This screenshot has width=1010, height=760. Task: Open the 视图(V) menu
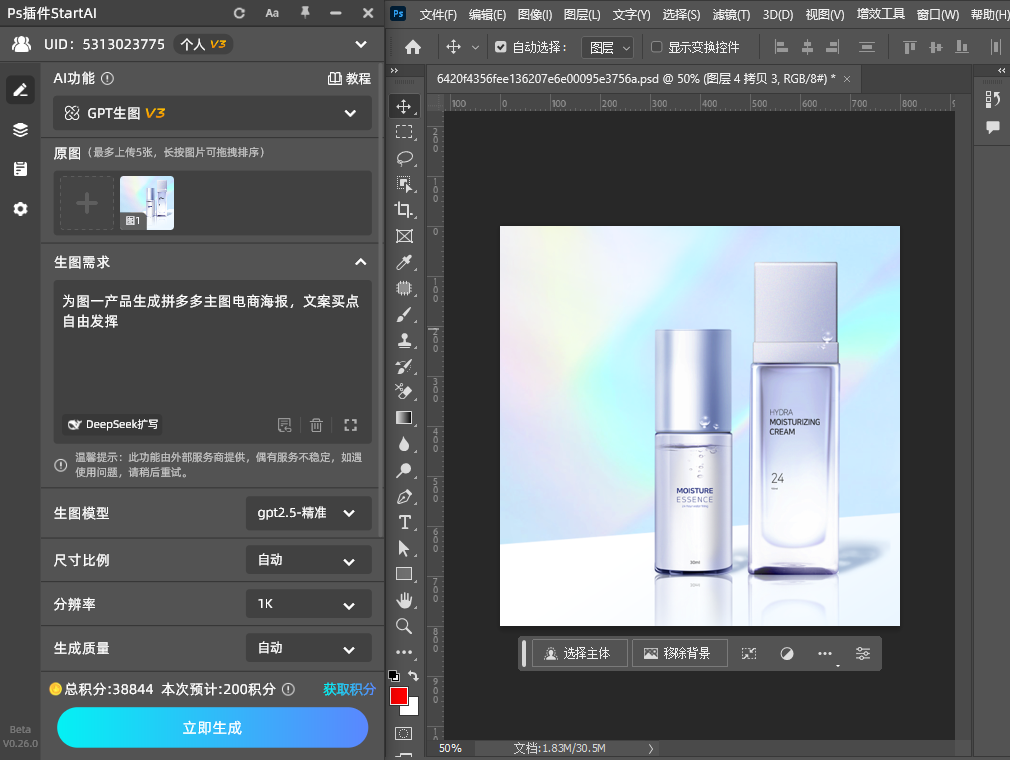(824, 14)
